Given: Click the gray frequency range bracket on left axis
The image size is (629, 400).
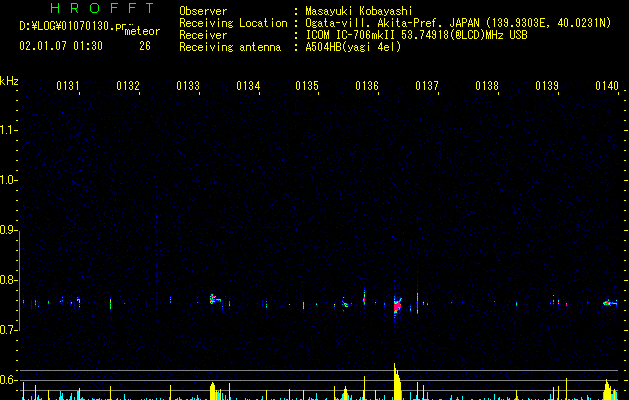Looking at the screenshot, I should point(19,281).
